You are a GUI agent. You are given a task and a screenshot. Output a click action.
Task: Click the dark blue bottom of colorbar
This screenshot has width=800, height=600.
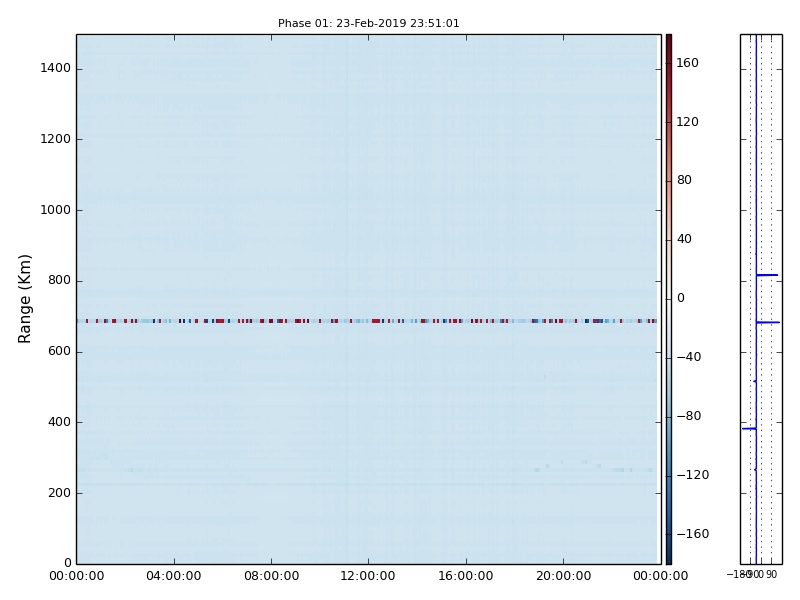668,557
